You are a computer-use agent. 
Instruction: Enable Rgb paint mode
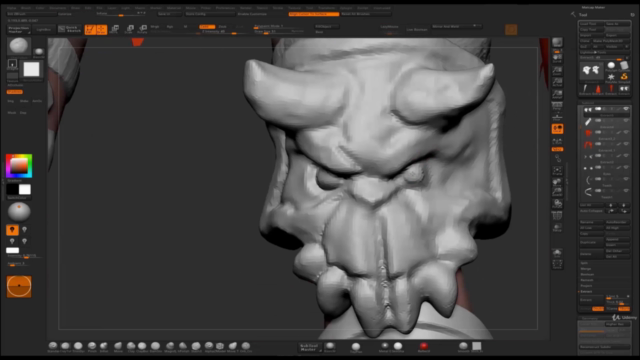coord(170,27)
